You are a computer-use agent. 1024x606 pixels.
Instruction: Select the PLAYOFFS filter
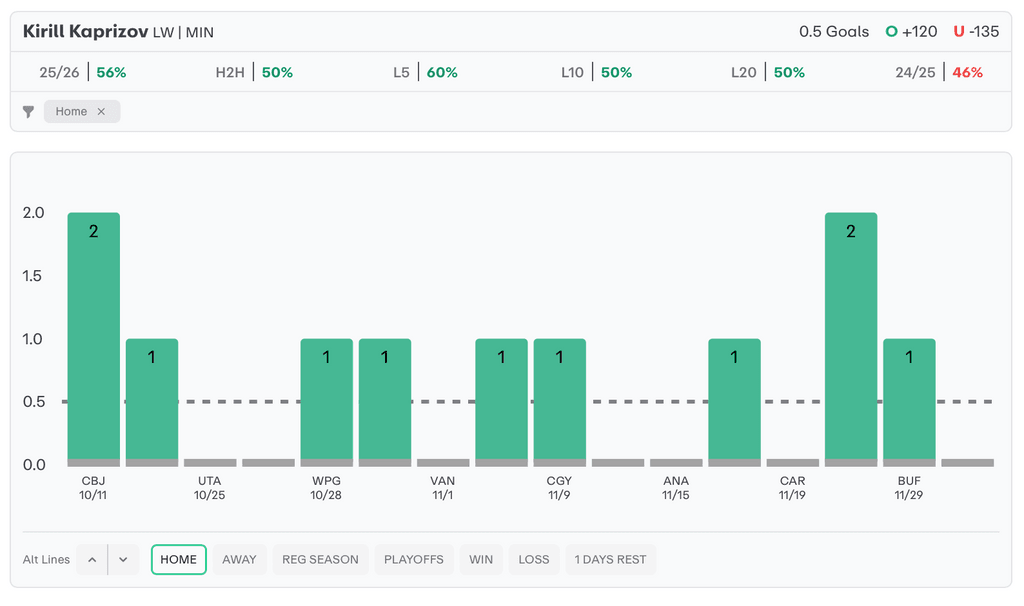(x=414, y=560)
